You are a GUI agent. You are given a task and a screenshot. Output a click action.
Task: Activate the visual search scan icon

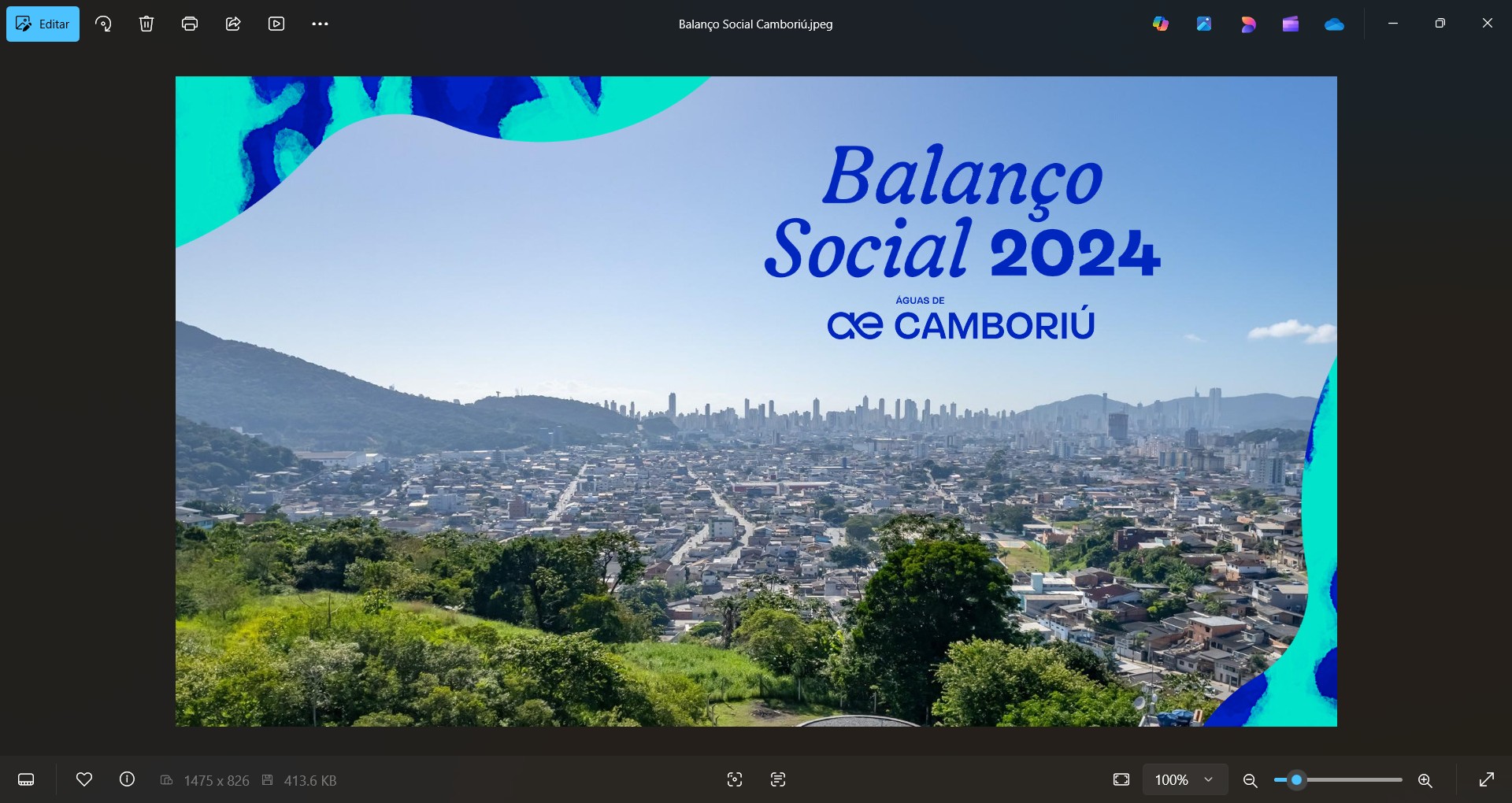coord(735,779)
